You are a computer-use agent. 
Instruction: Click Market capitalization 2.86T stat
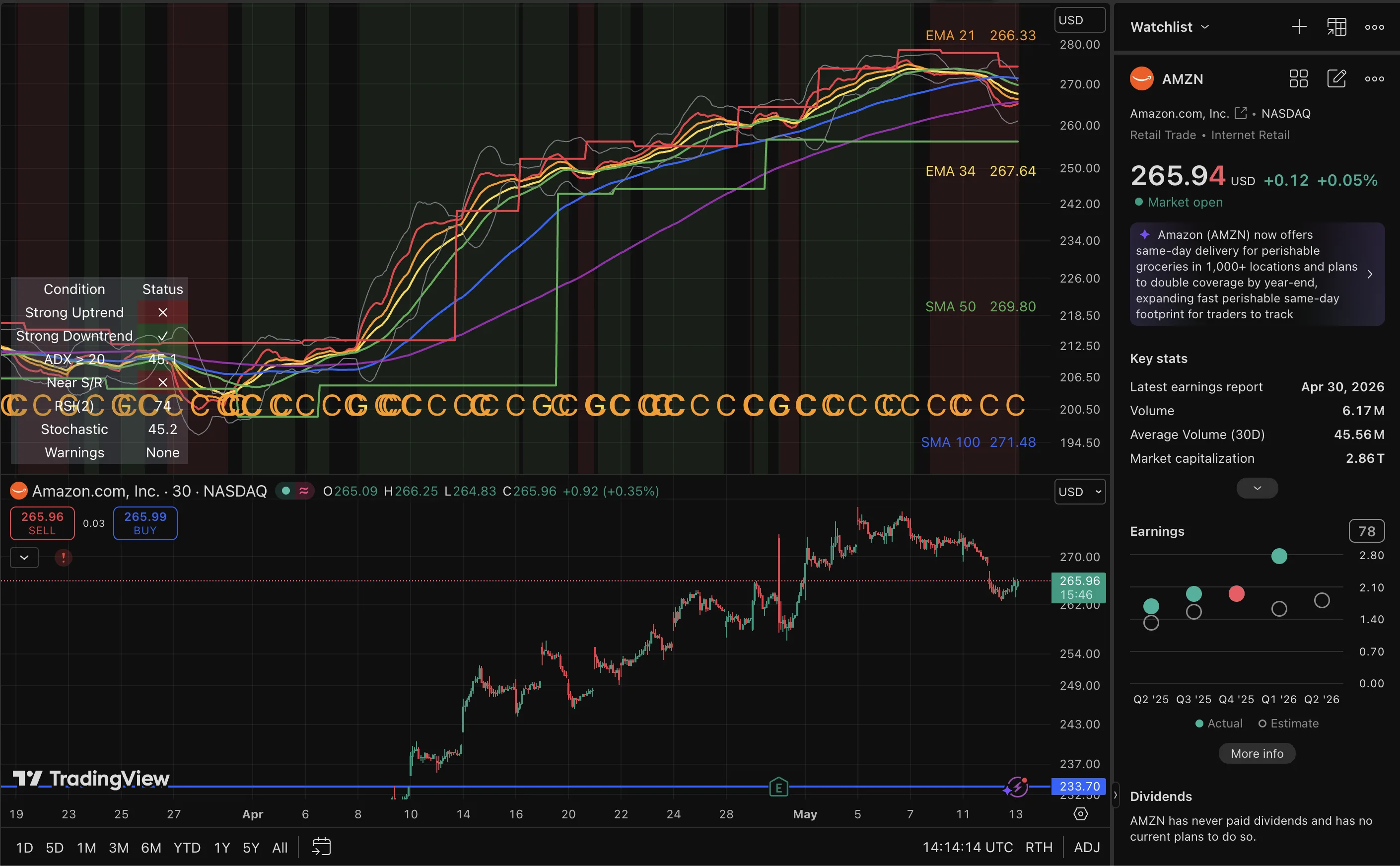(1257, 458)
